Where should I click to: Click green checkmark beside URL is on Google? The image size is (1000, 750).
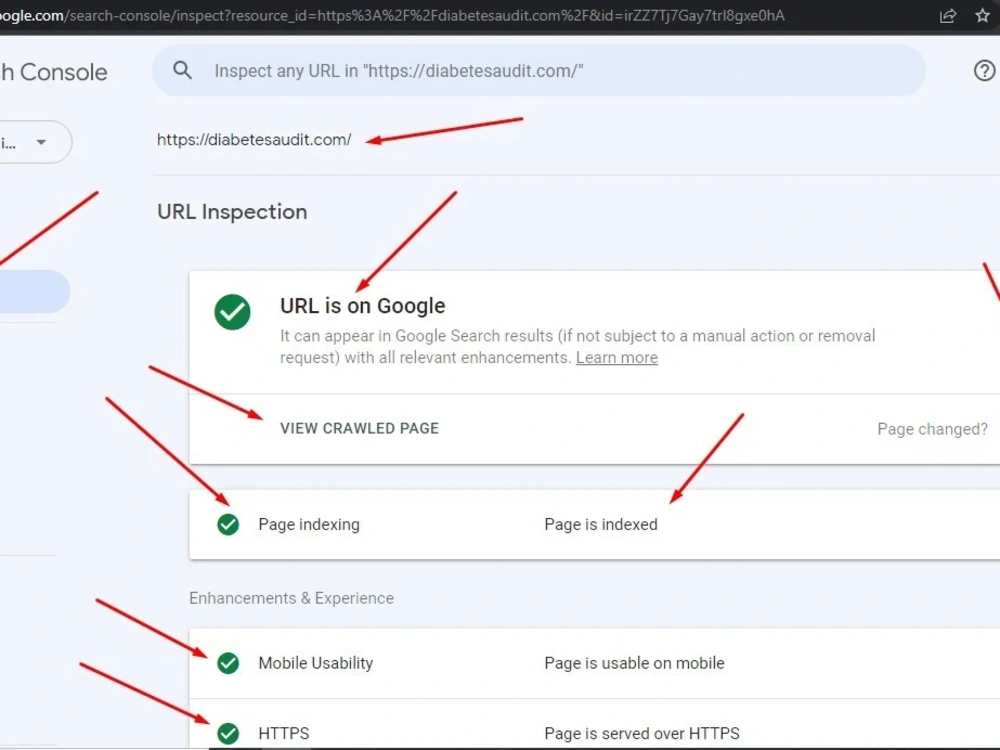click(x=232, y=312)
